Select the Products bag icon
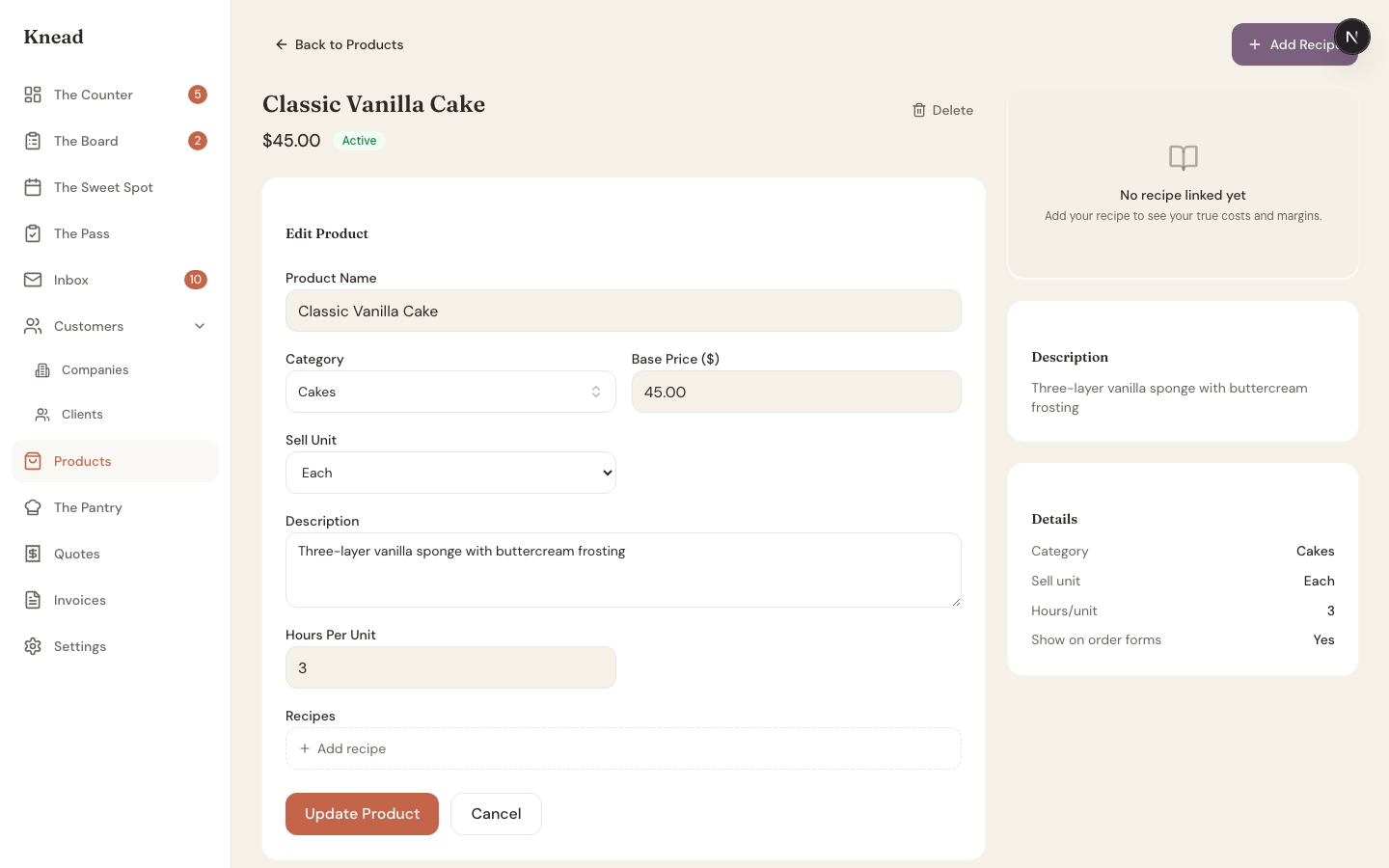The image size is (1389, 868). pos(33,461)
